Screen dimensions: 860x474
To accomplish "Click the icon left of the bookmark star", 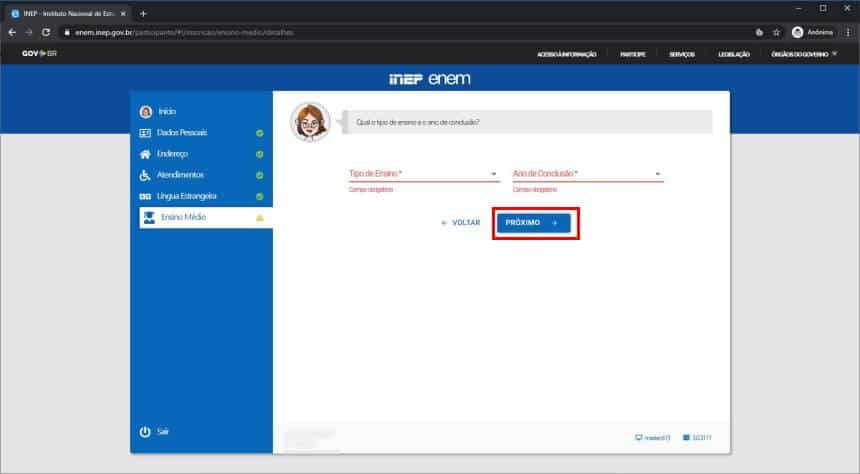I will (x=759, y=32).
